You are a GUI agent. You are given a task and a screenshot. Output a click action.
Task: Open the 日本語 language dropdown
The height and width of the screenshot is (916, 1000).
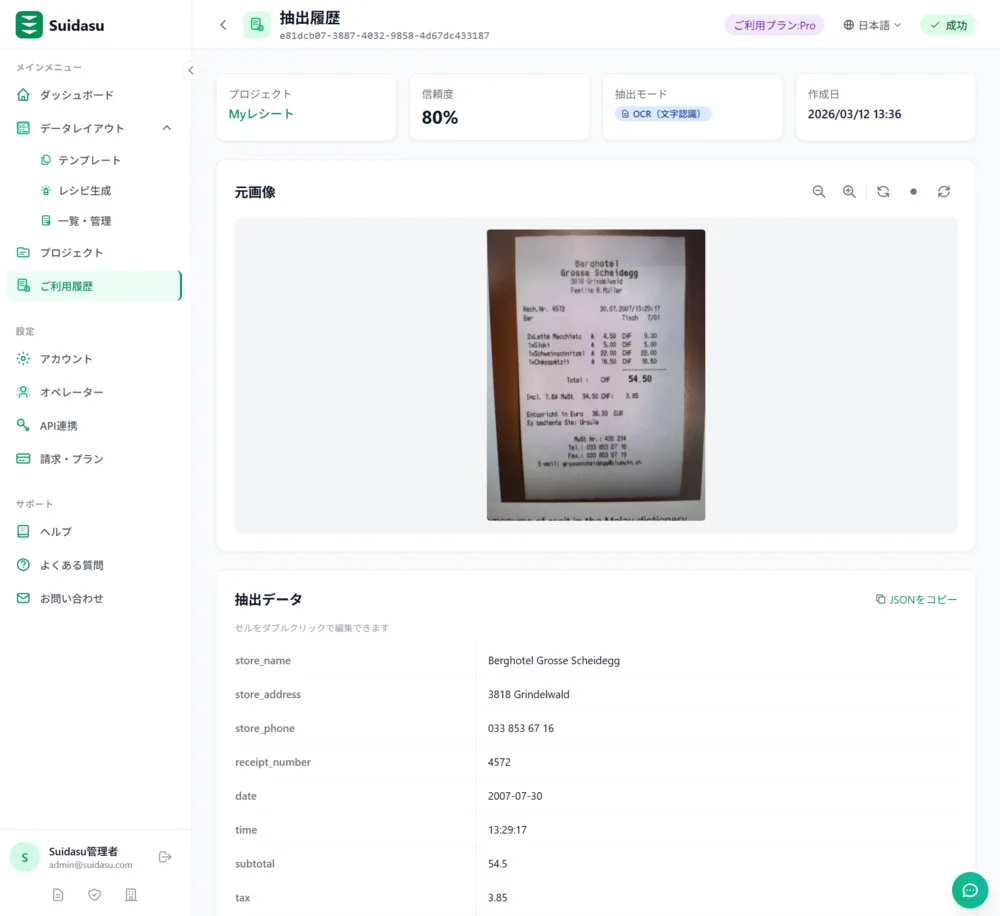[872, 26]
